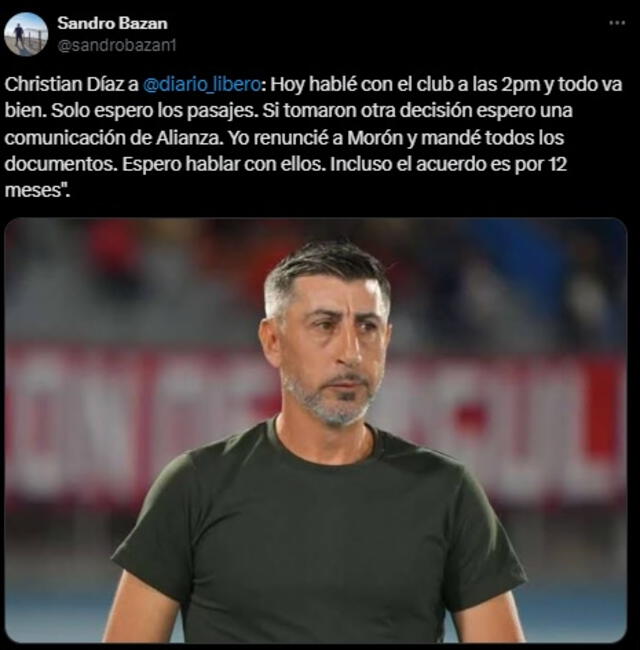
Task: Click 'meses' on the tweet's last line
Action: point(33,190)
